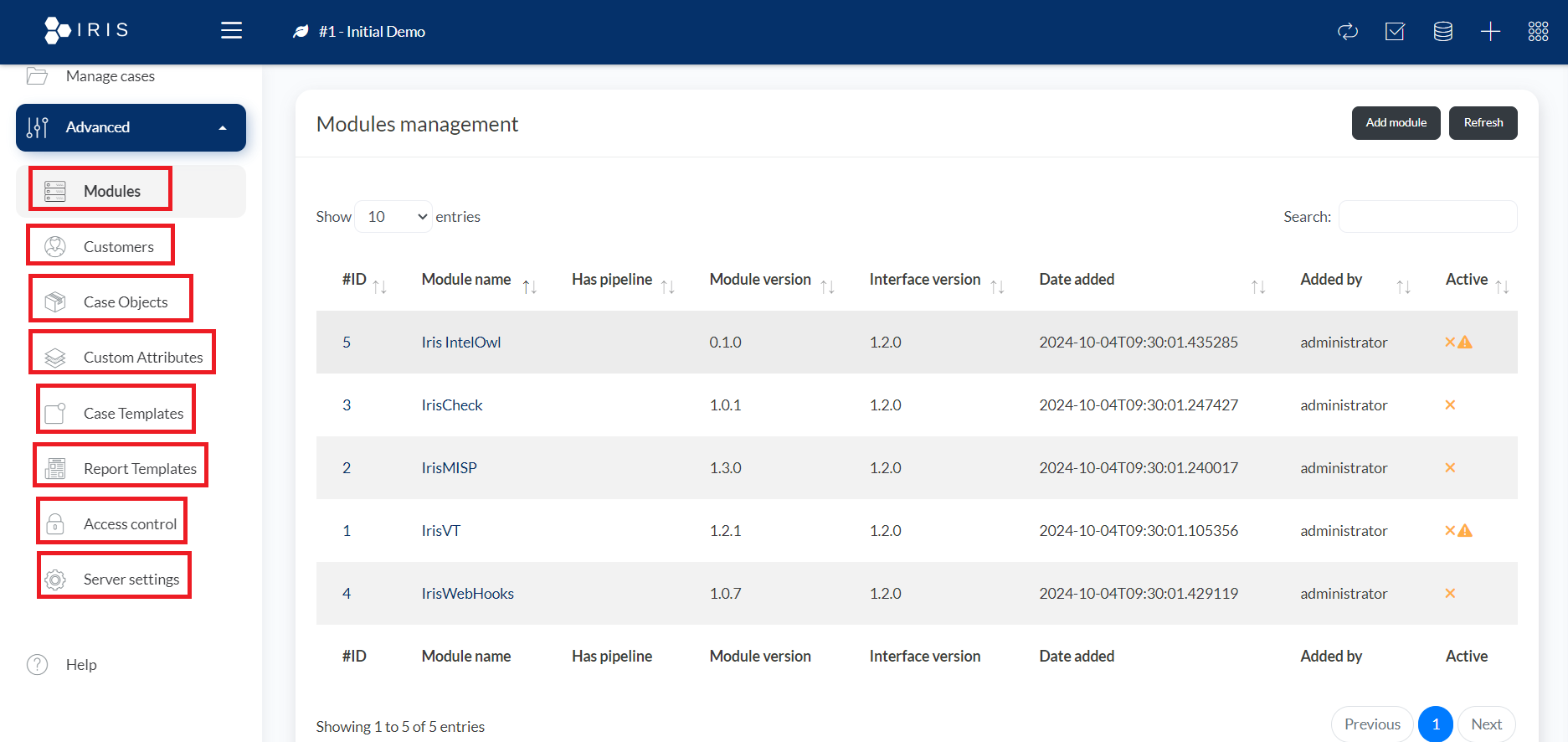1568x742 pixels.
Task: Click the warning triangle for IrisVT
Action: click(1465, 530)
